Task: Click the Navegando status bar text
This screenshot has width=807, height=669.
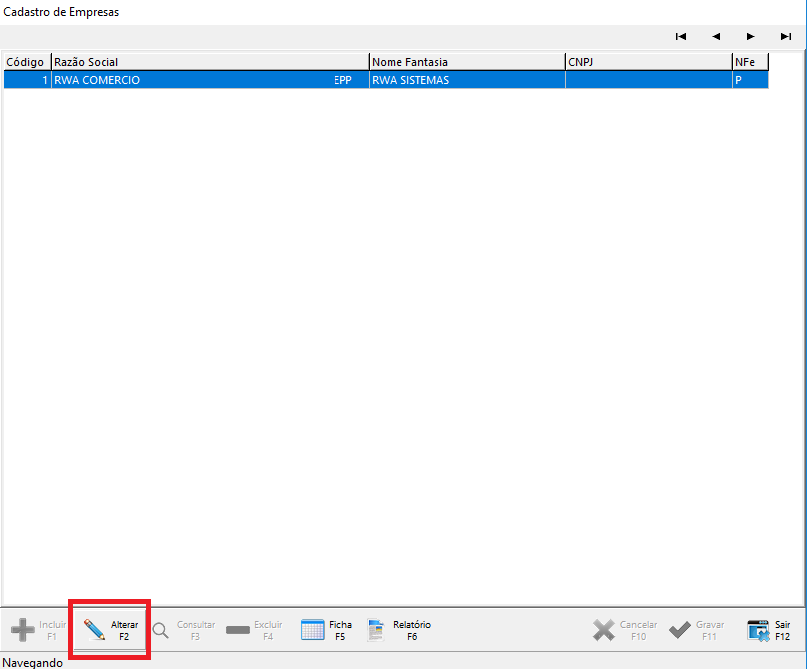Action: click(32, 663)
